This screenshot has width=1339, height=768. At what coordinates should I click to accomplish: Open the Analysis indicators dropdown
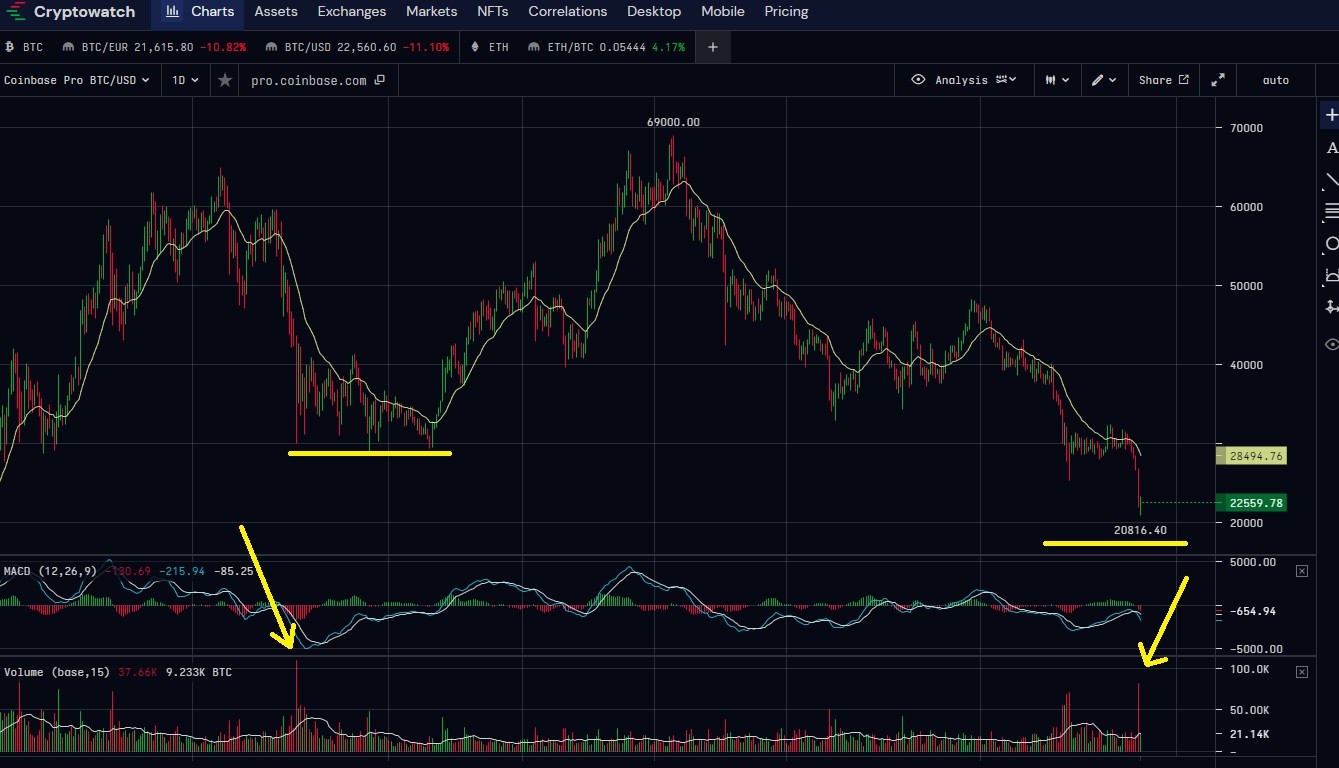tap(976, 80)
